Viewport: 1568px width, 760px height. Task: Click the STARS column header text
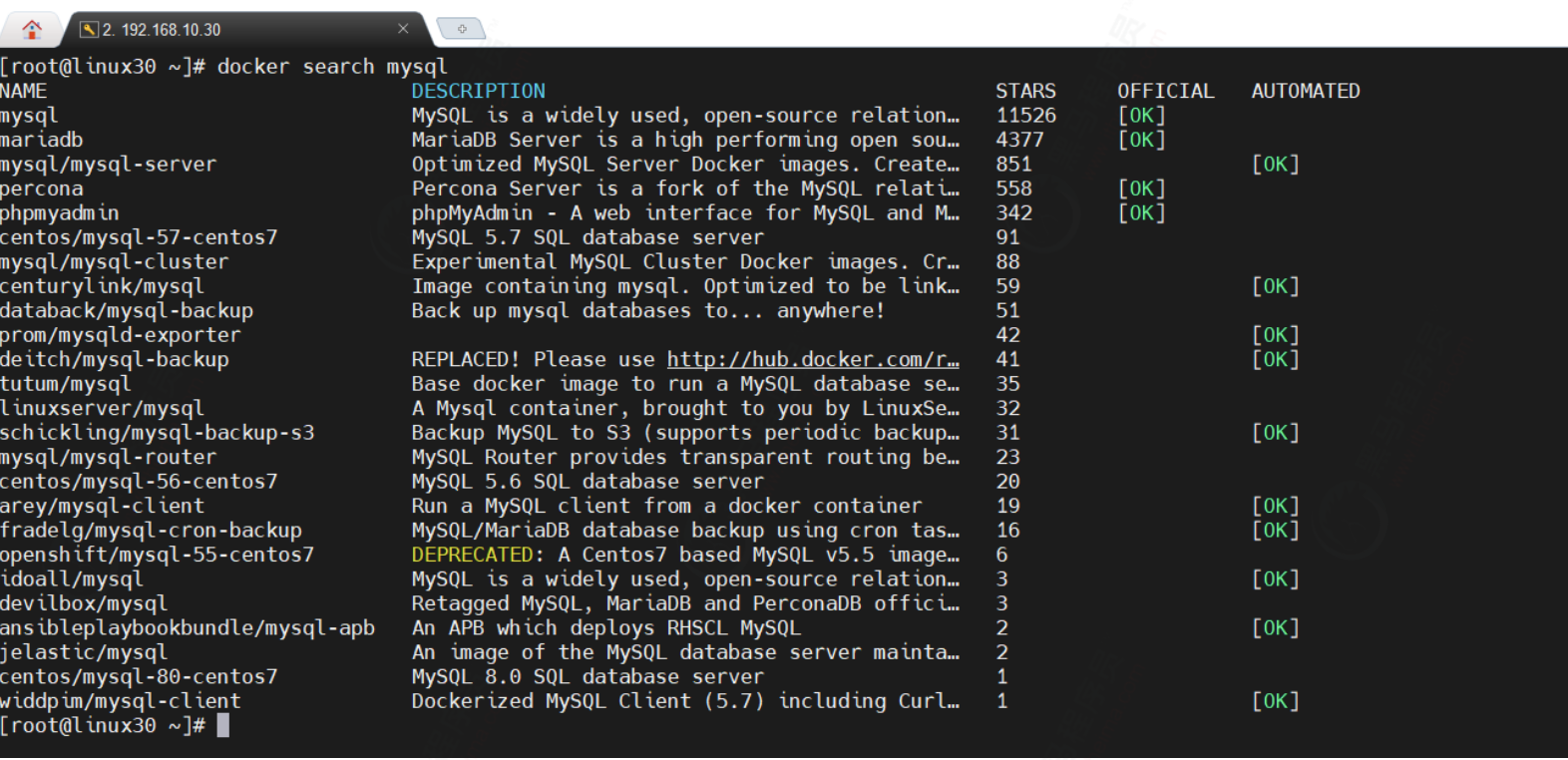coord(1025,91)
